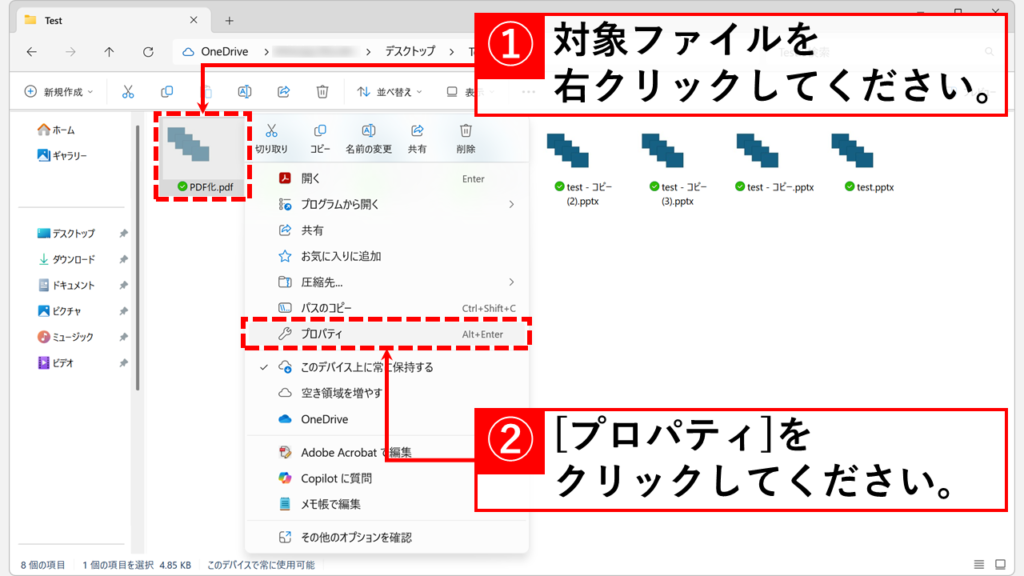Select メモ帳で編集 in context menu
Image resolution: width=1024 pixels, height=576 pixels.
(387, 504)
